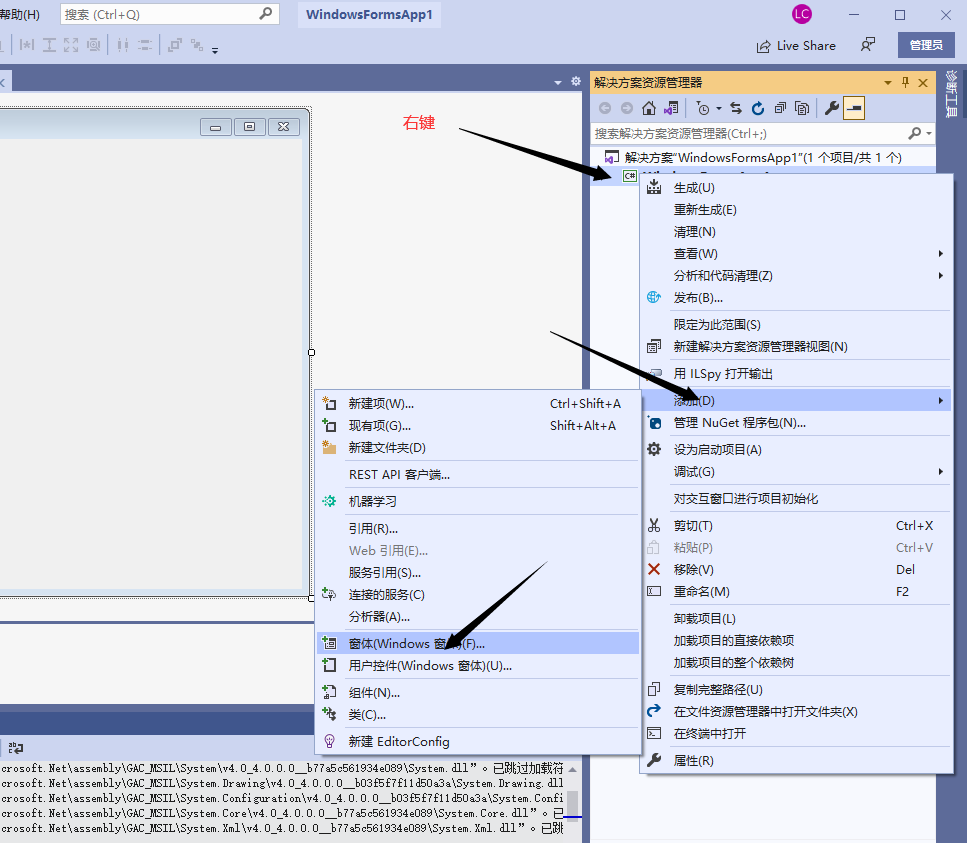Click Sync with Active Document arrows icon
967x843 pixels.
pos(736,109)
